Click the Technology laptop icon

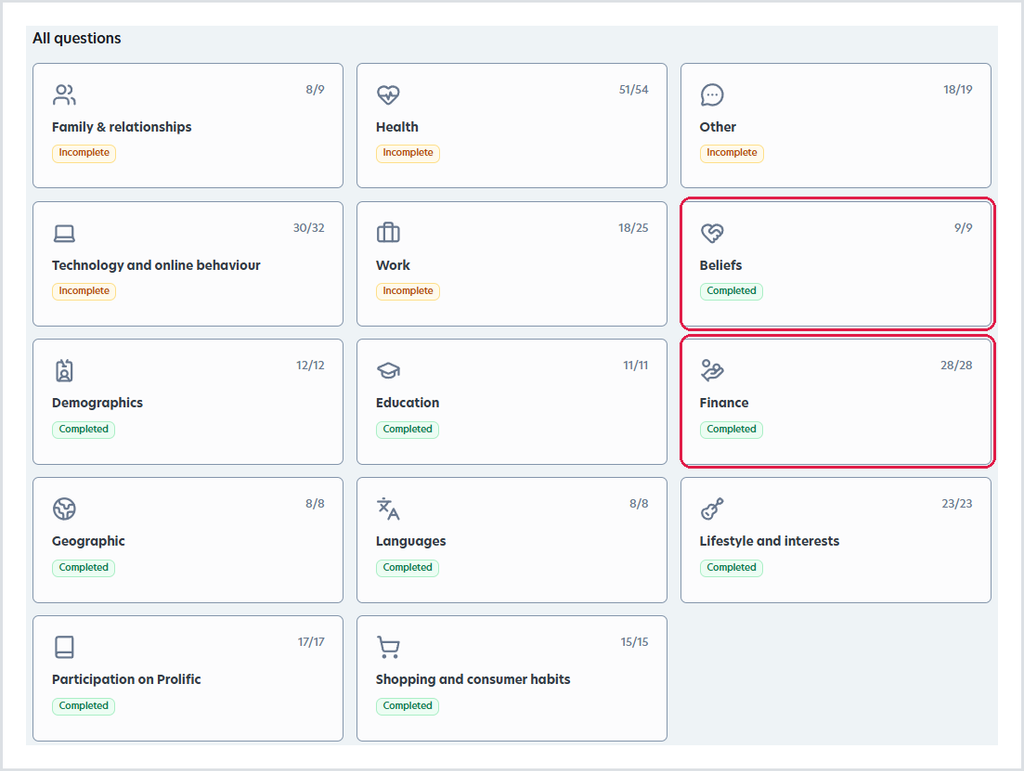click(64, 233)
